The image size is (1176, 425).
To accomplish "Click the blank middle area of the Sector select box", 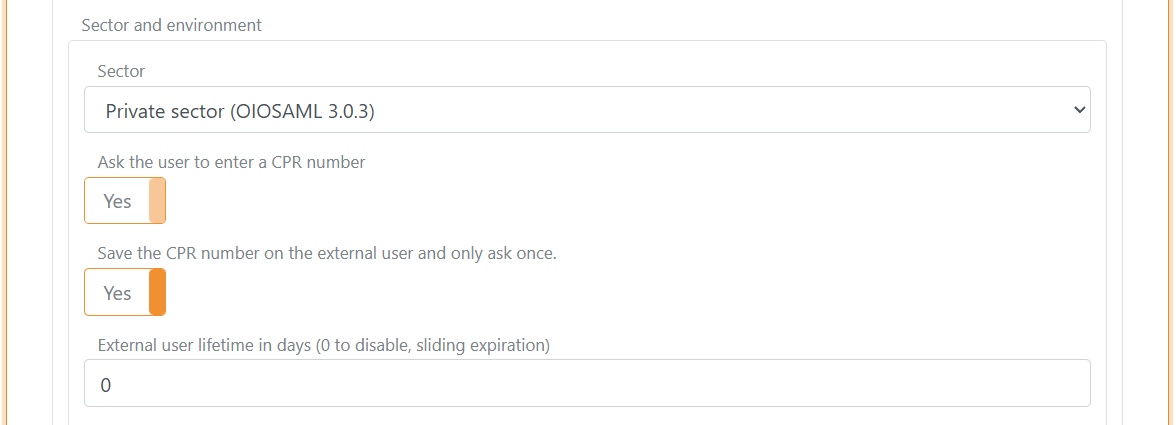I will (x=700, y=110).
